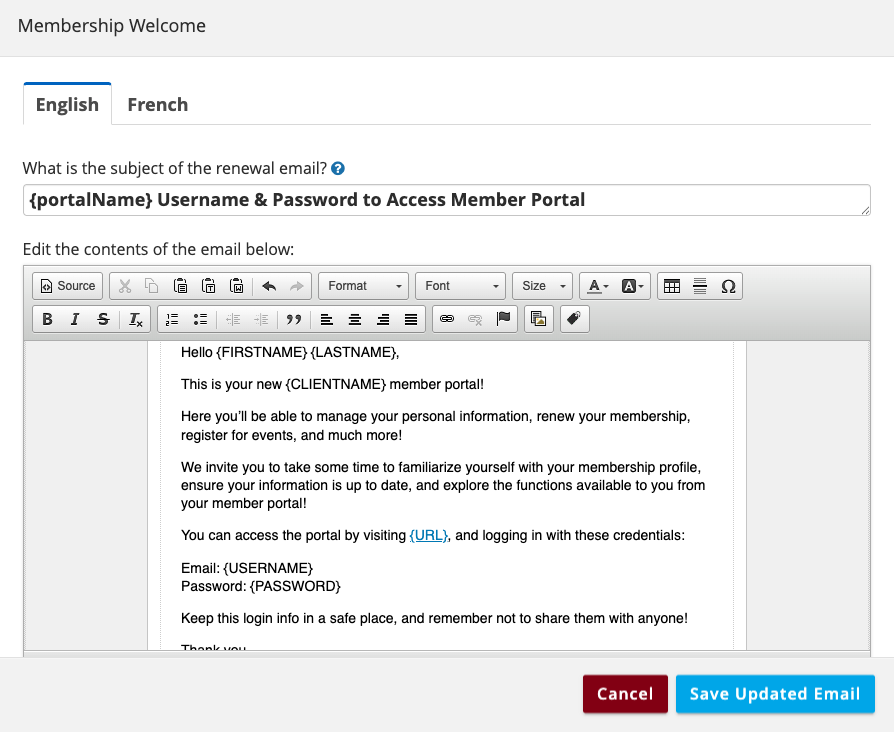Insert a table

(672, 286)
